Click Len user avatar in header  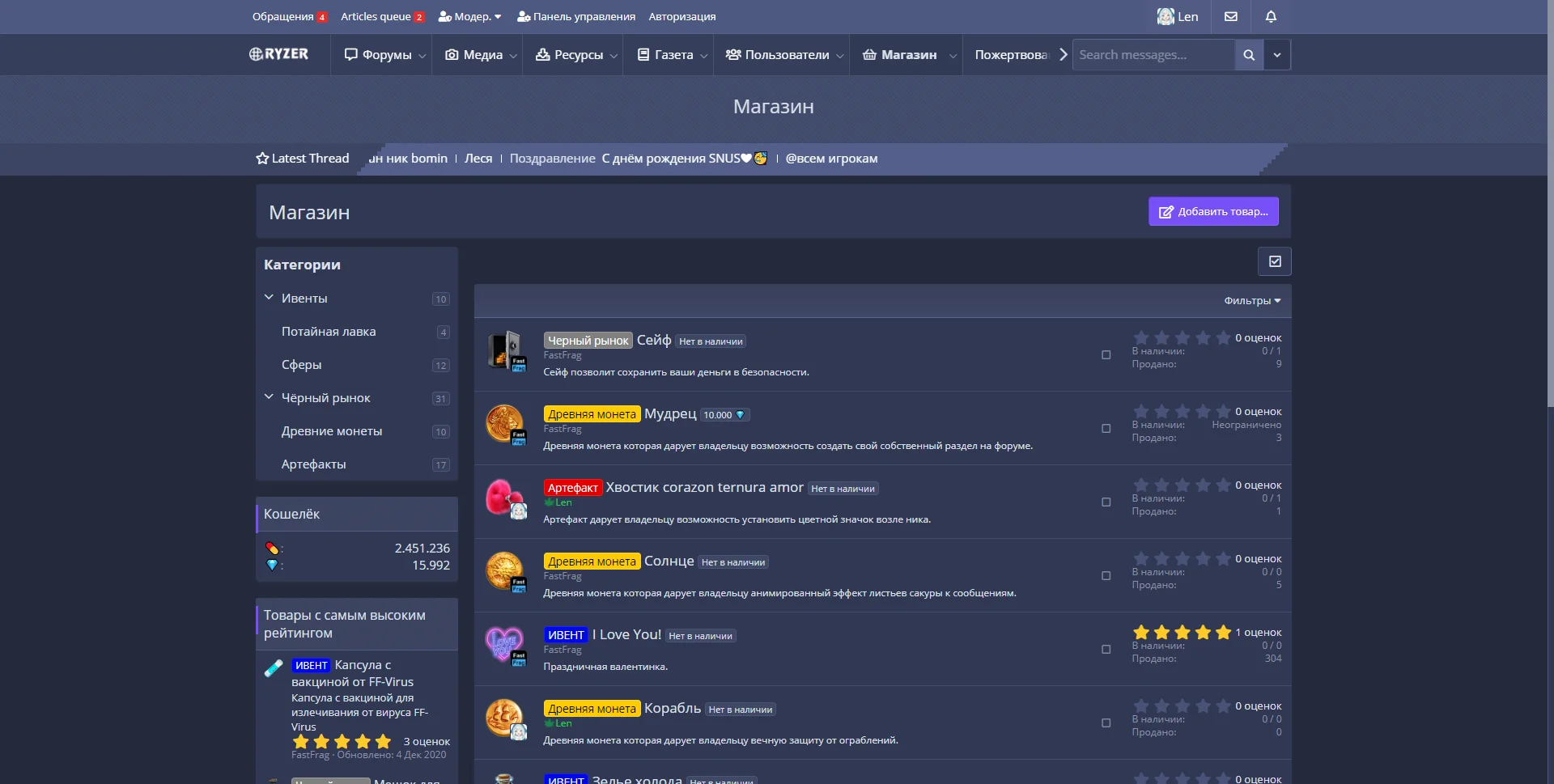tap(1165, 16)
